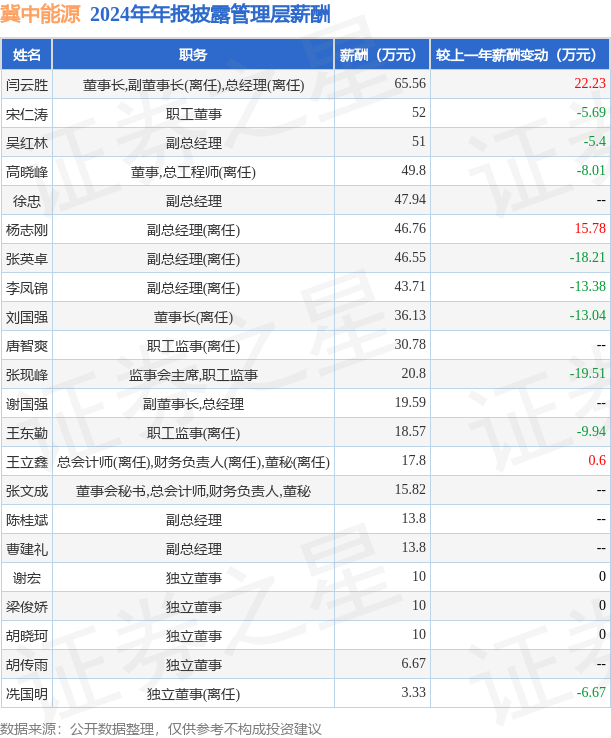Click the change value 15.78
The image size is (611, 738).
[590, 228]
